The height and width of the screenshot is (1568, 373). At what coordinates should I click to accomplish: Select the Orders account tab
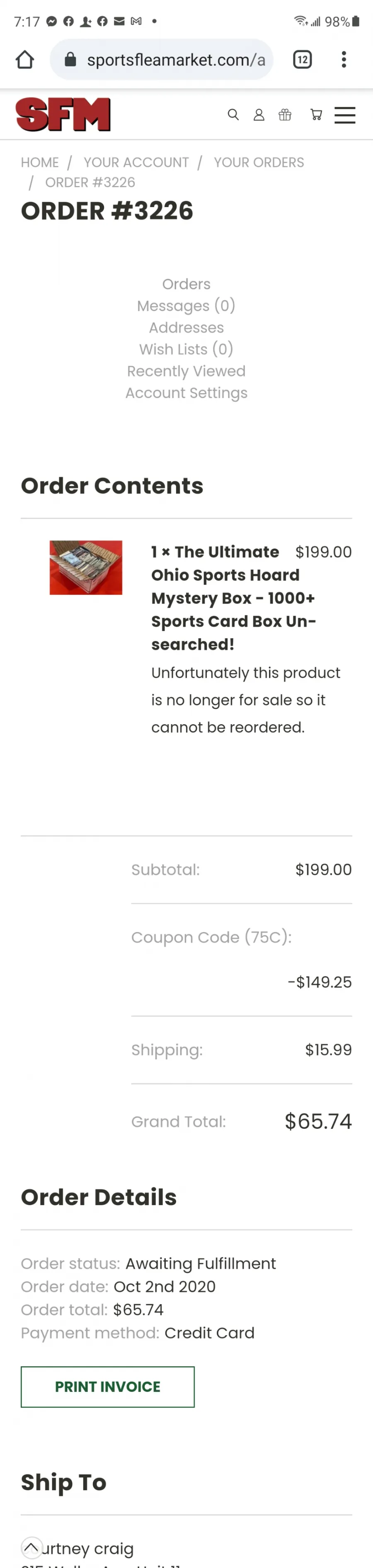pyautogui.click(x=186, y=284)
